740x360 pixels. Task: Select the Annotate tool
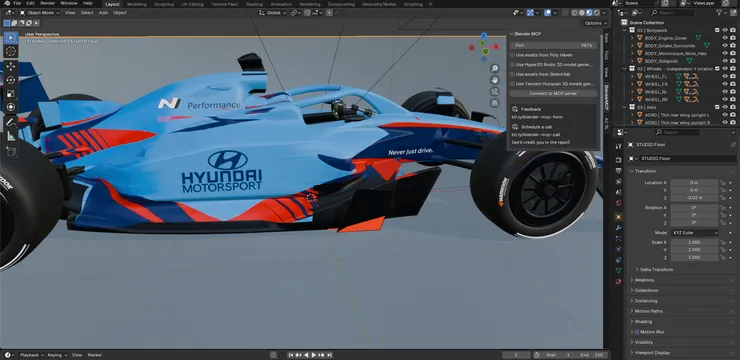(10, 122)
